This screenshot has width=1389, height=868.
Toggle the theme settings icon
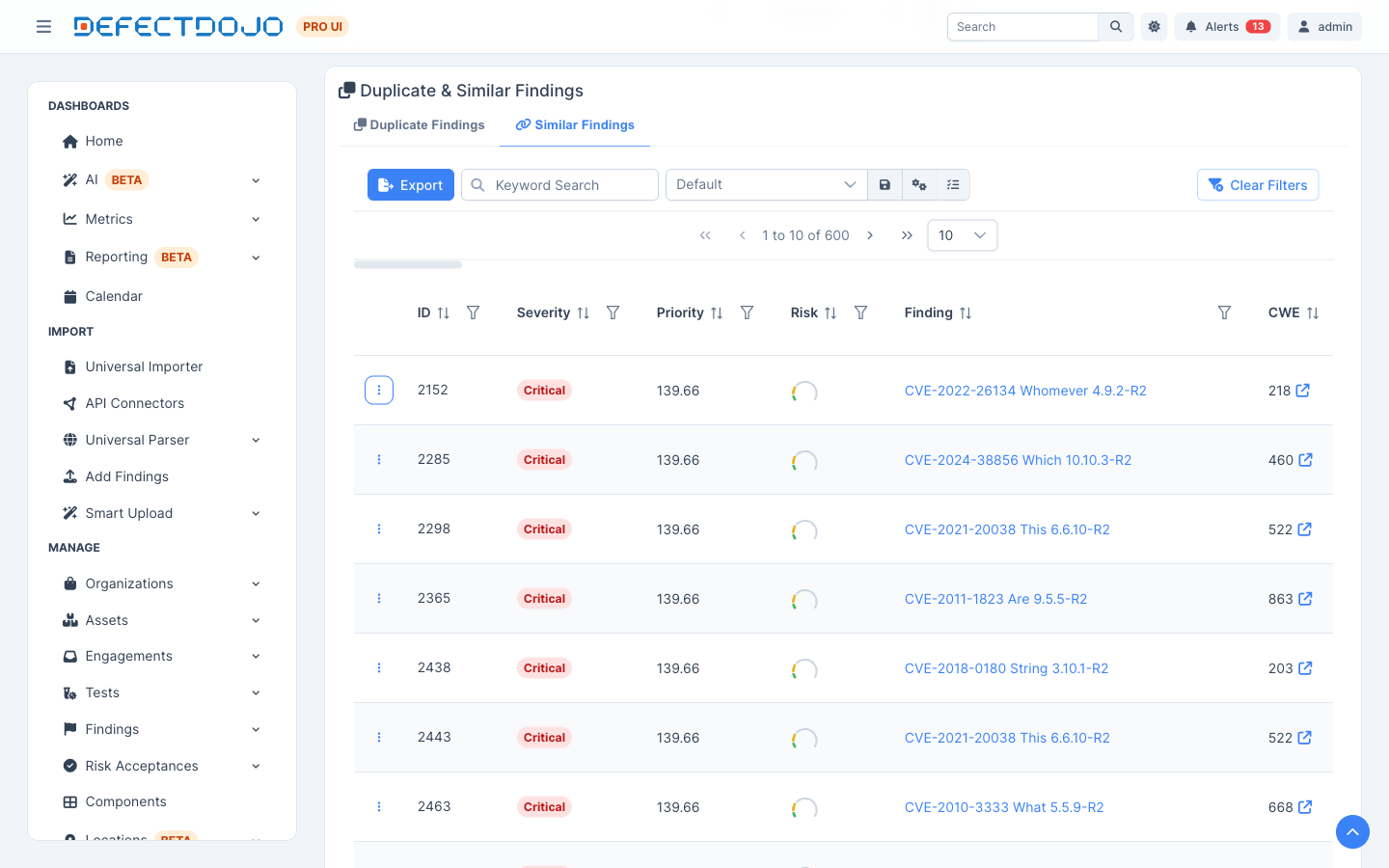pyautogui.click(x=1154, y=27)
